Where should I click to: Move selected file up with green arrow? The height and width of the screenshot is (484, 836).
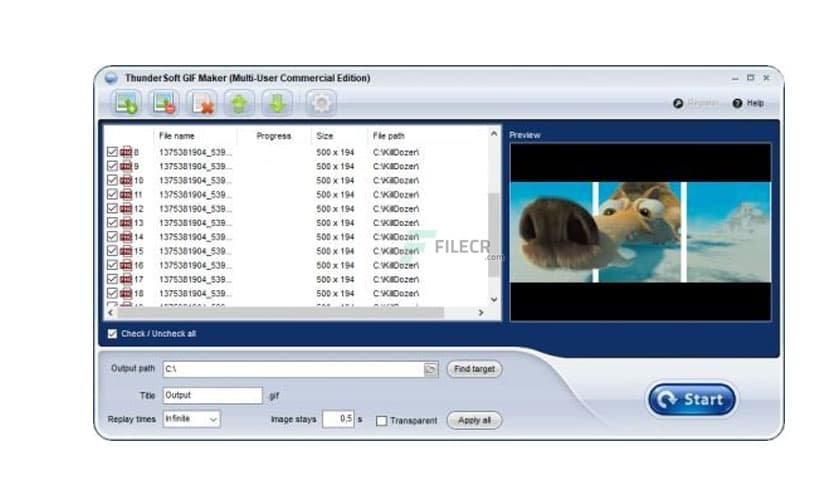pyautogui.click(x=239, y=103)
